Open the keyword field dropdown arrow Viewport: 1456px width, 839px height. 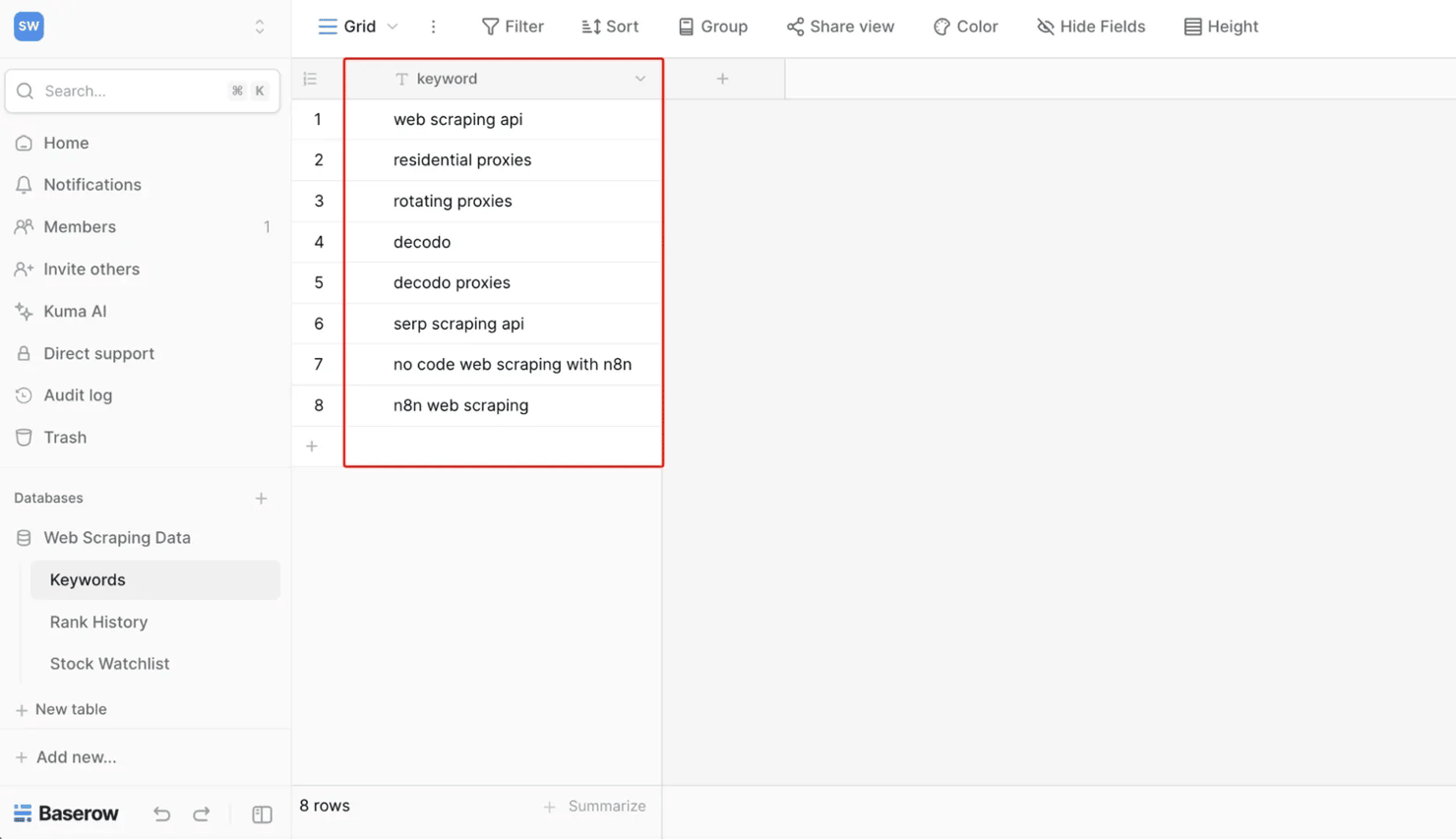pyautogui.click(x=640, y=79)
